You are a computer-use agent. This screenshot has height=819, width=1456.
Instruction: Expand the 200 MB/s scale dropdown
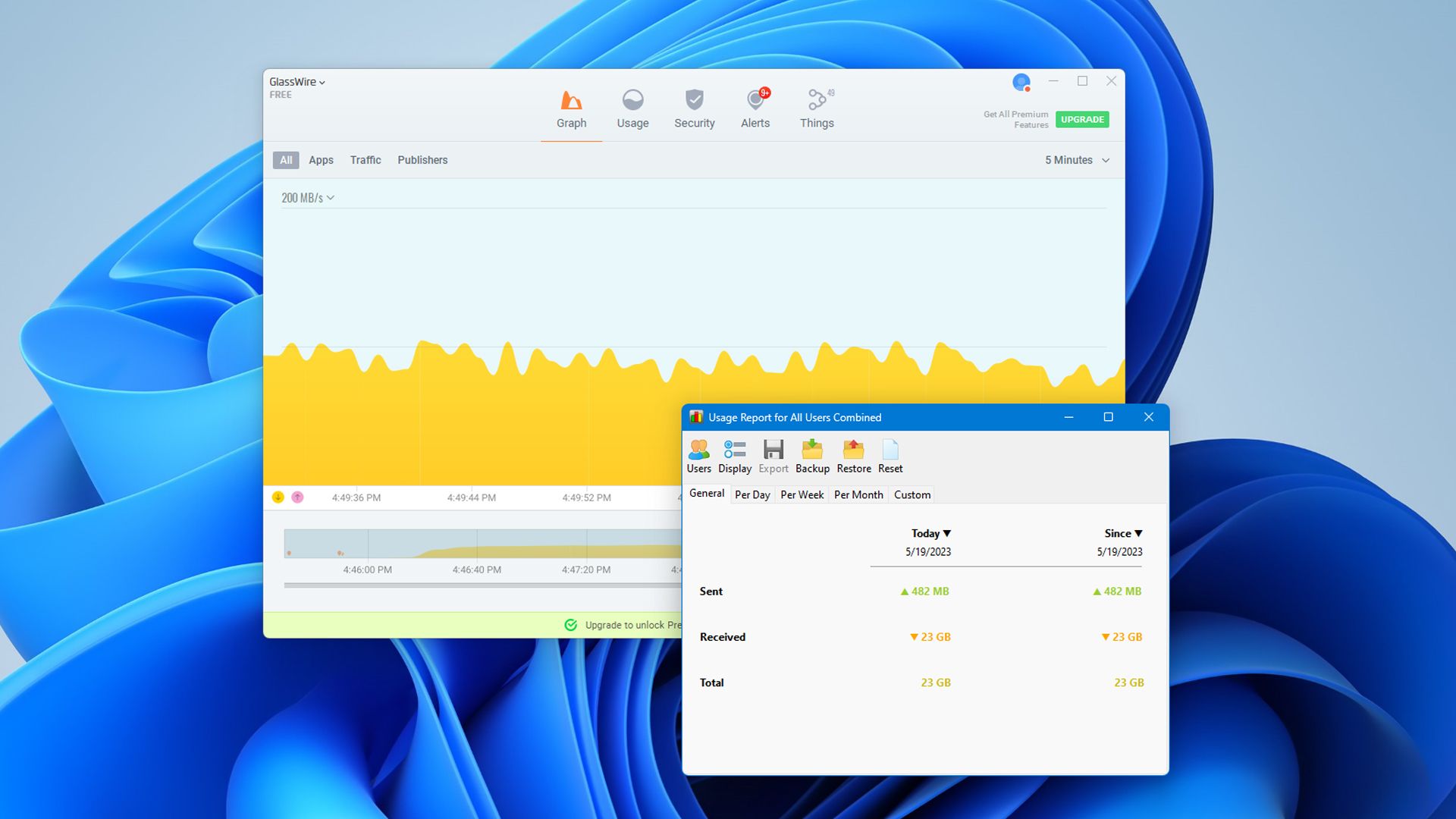pos(307,197)
